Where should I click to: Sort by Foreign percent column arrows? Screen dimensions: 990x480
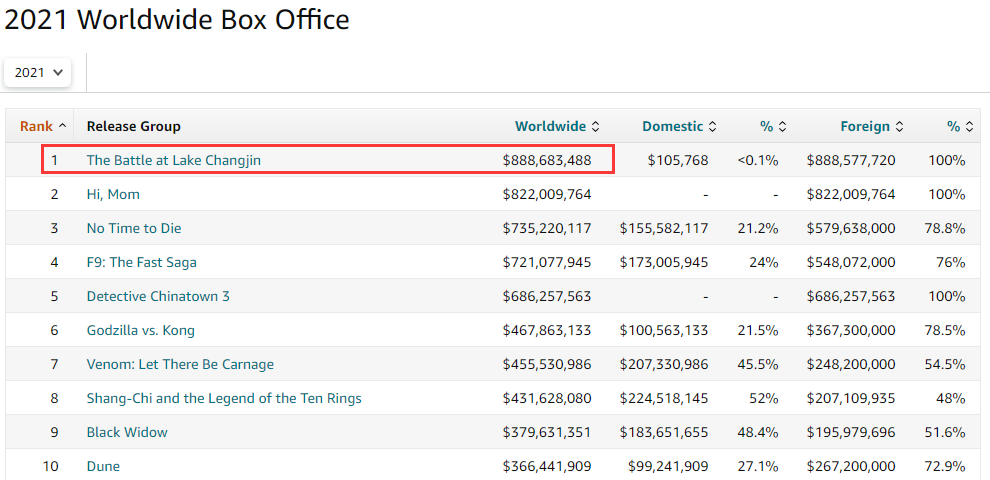click(970, 126)
